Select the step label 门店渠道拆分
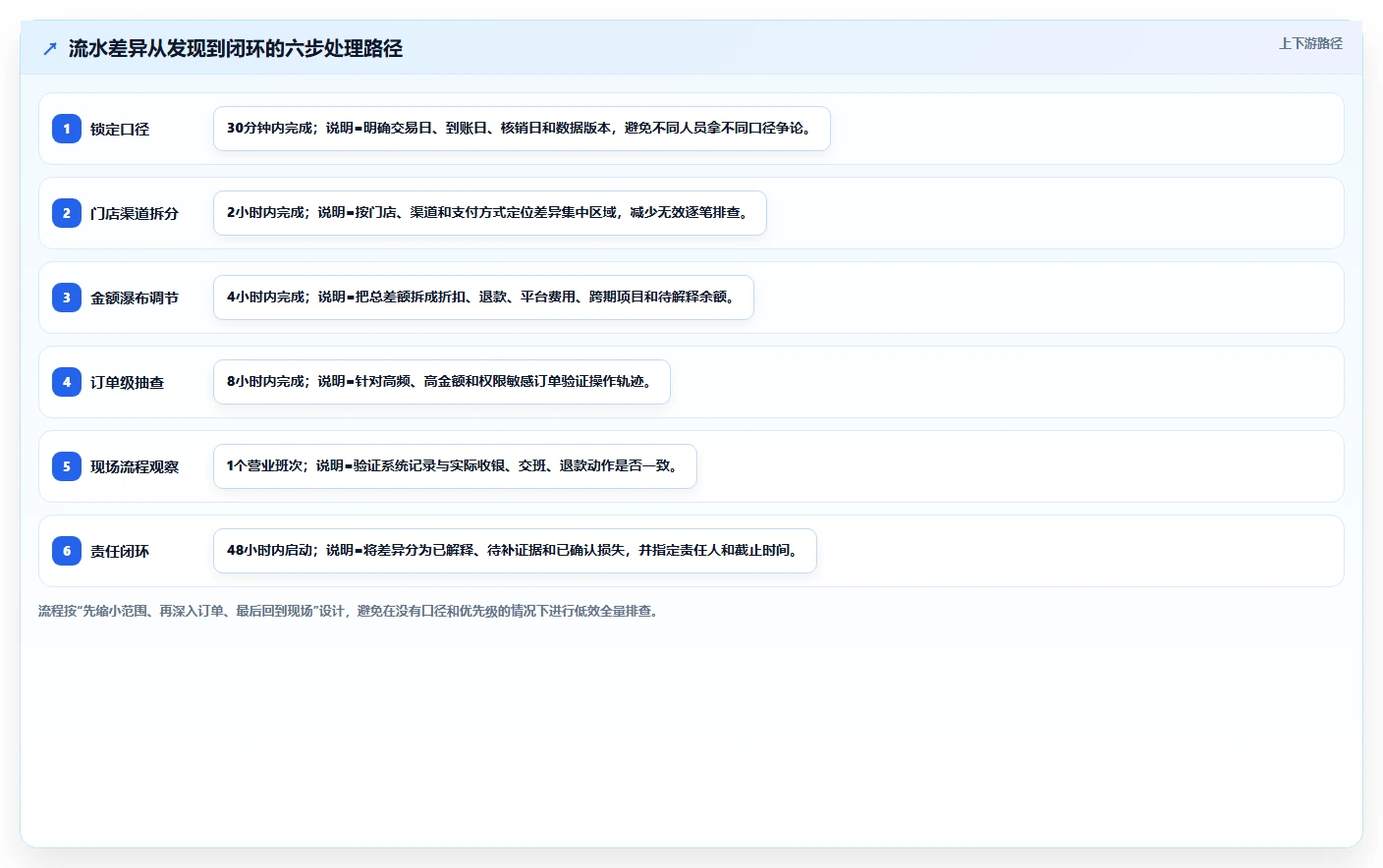 click(x=135, y=213)
